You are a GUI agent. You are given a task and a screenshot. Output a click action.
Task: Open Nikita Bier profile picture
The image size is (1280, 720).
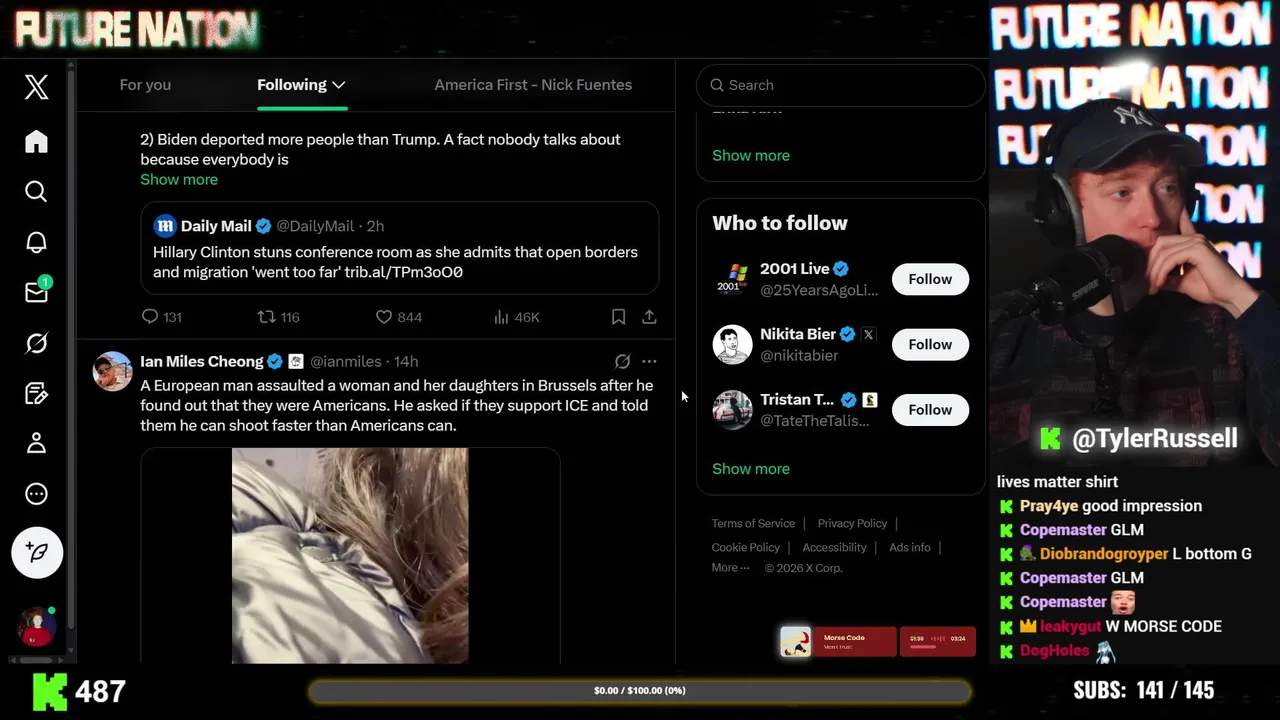(732, 344)
